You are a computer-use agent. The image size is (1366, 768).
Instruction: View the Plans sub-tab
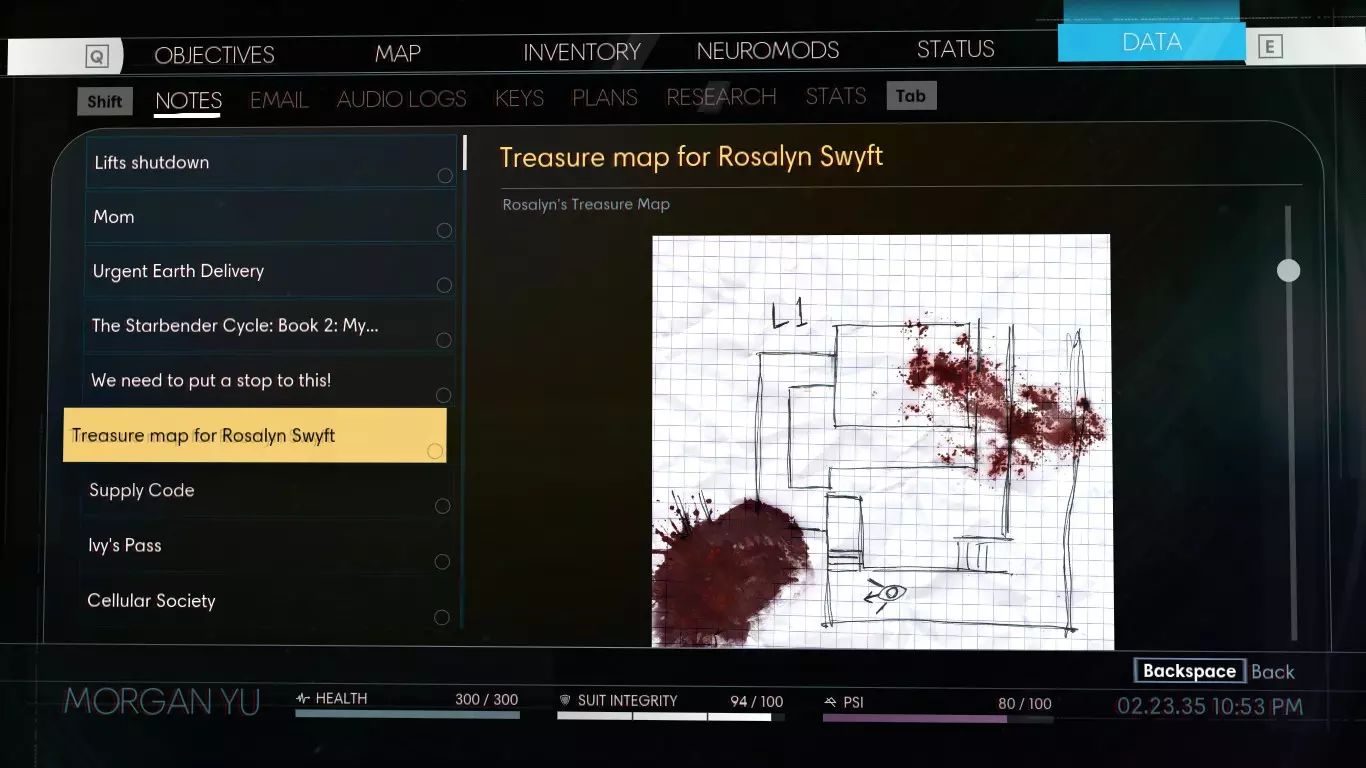[605, 97]
